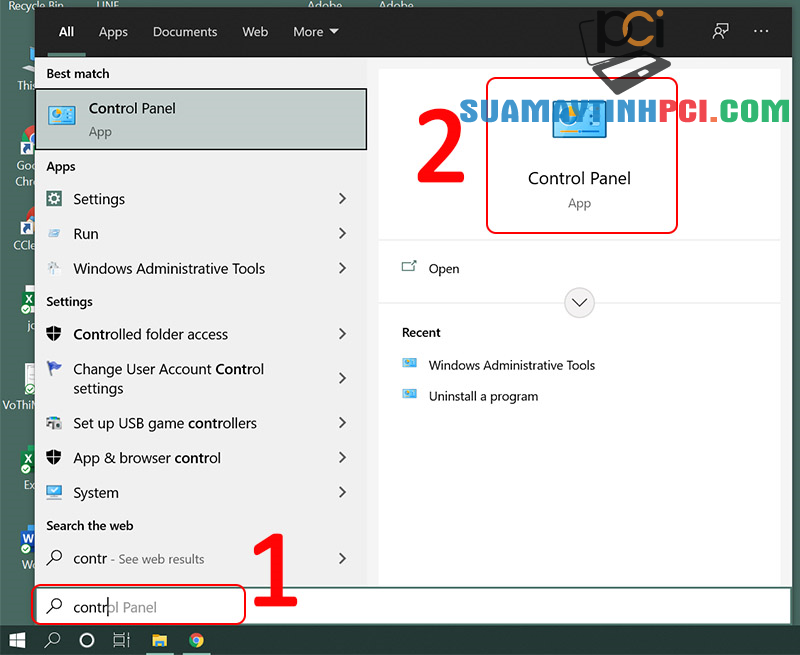Click the Control Panel thumbnail in the preview pane
This screenshot has width=800, height=655.
(581, 121)
